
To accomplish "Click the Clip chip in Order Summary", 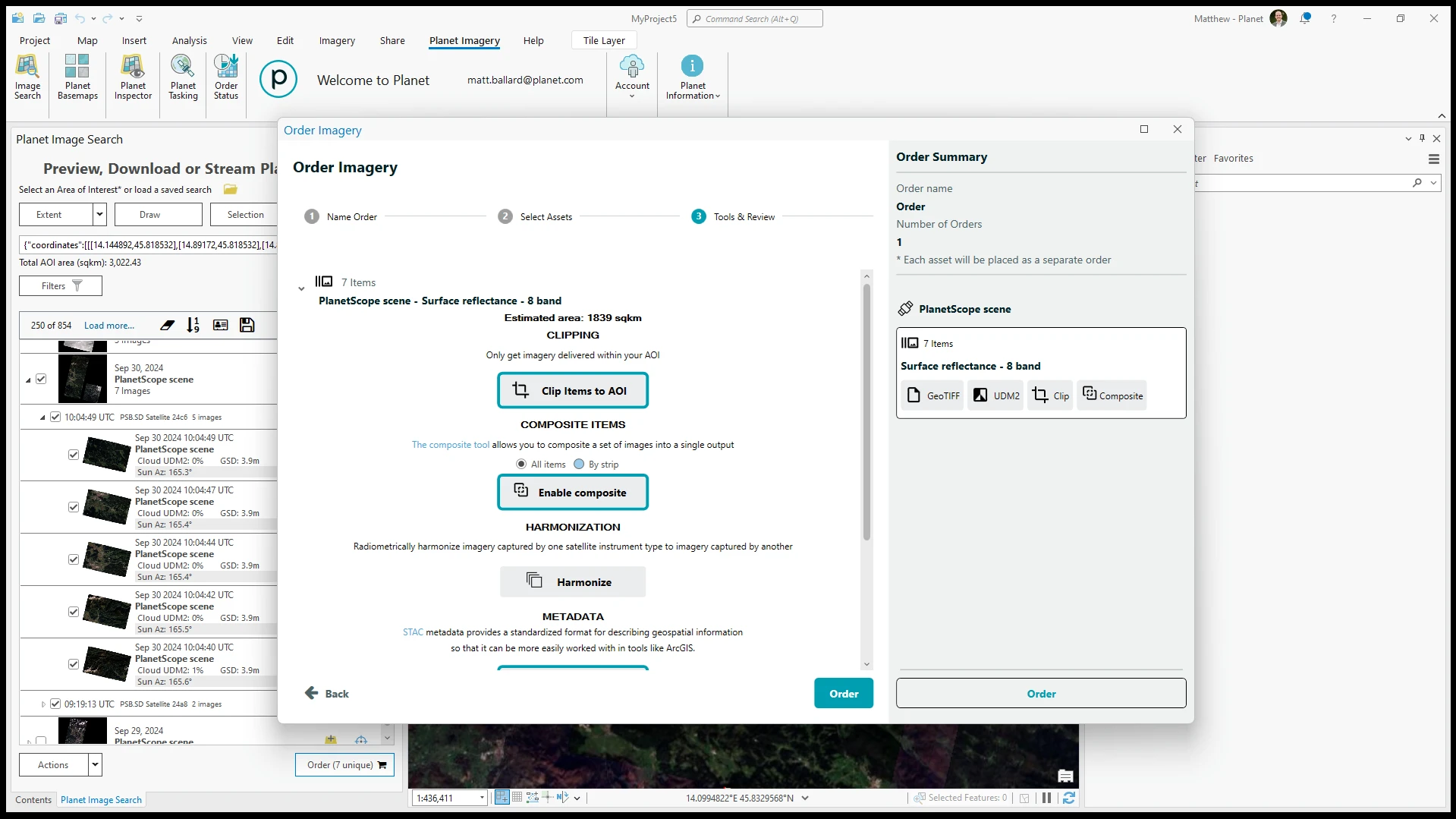I will coord(1050,395).
